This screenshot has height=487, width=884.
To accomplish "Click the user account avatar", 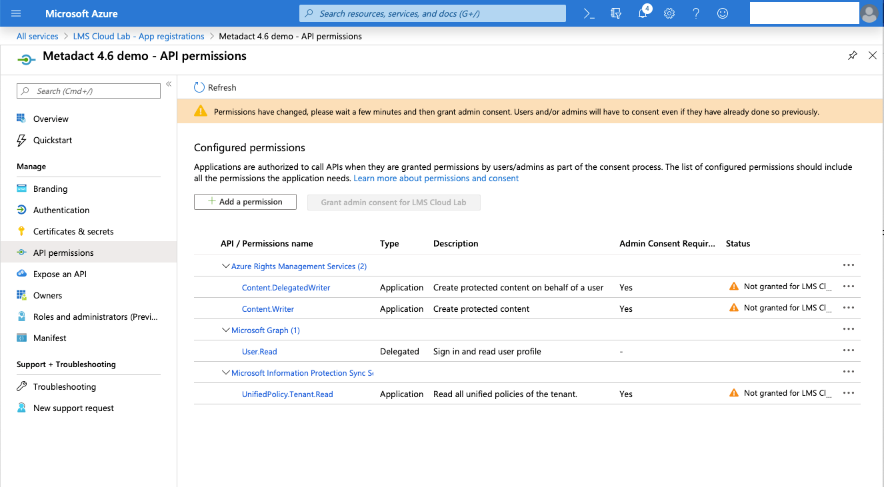I will 869,14.
